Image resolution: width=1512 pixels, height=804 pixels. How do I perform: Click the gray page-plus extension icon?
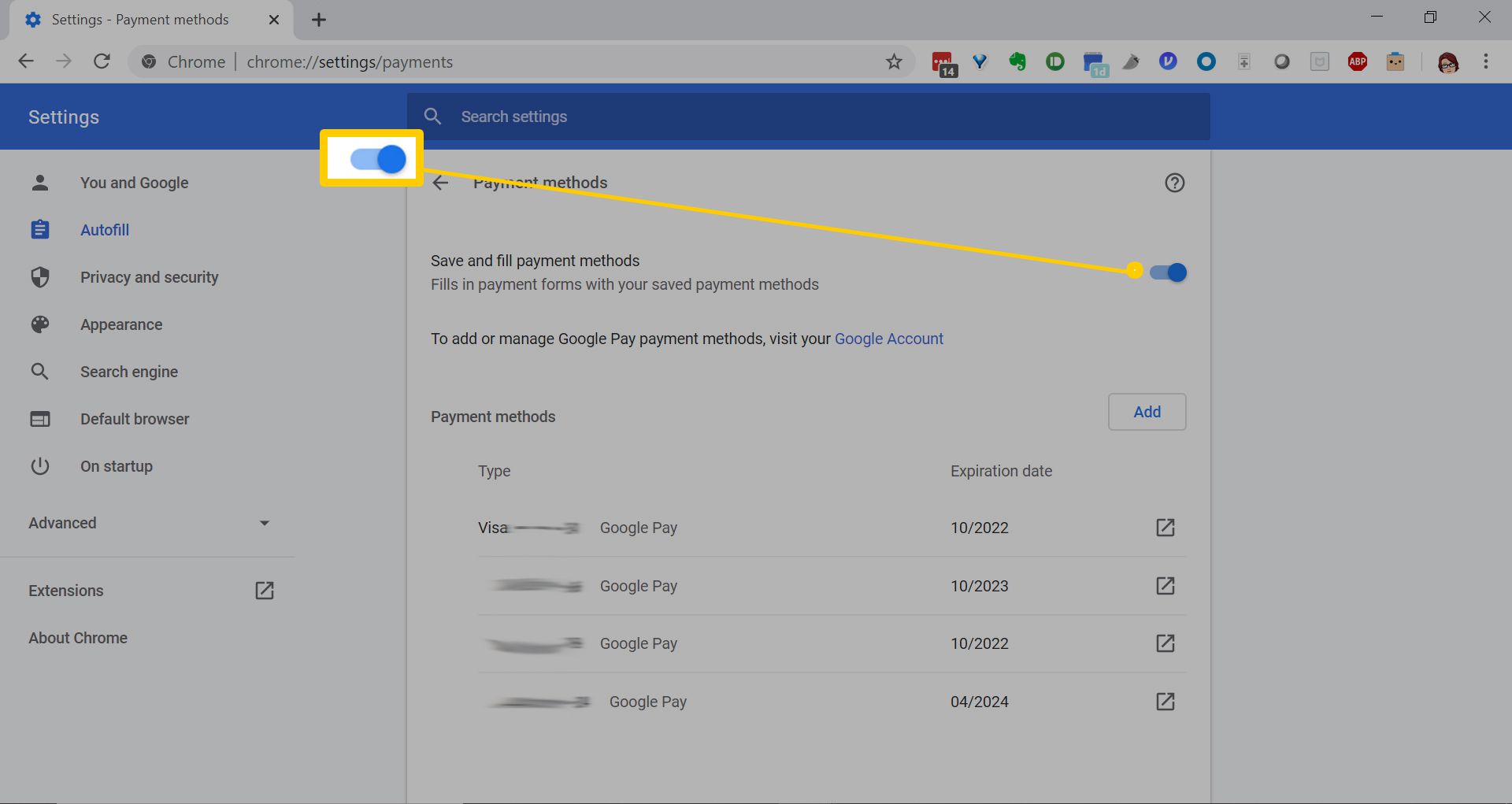[x=1244, y=61]
